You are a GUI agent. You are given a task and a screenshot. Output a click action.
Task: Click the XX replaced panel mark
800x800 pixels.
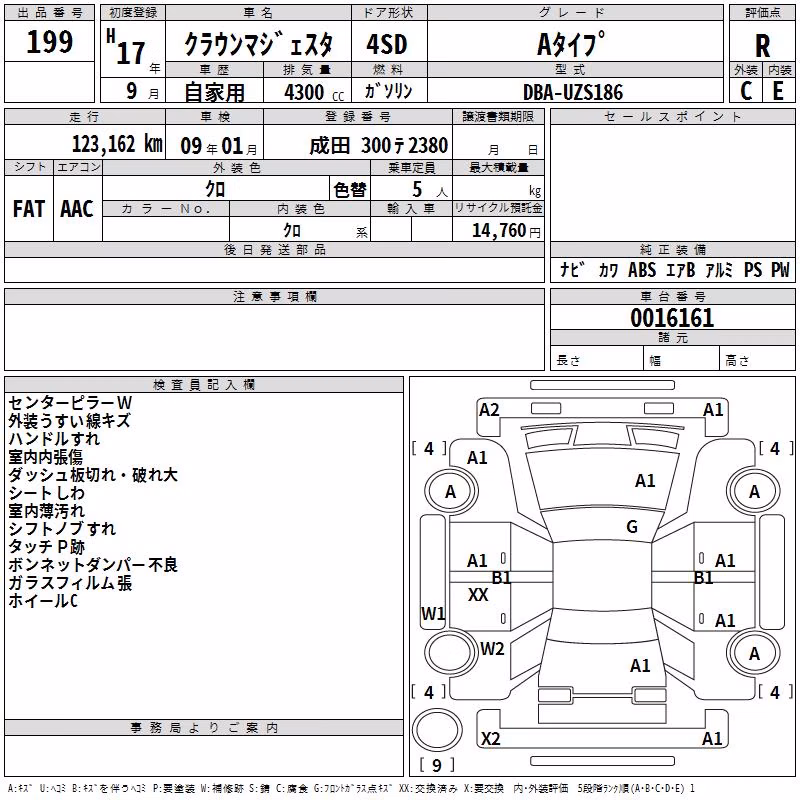[478, 595]
